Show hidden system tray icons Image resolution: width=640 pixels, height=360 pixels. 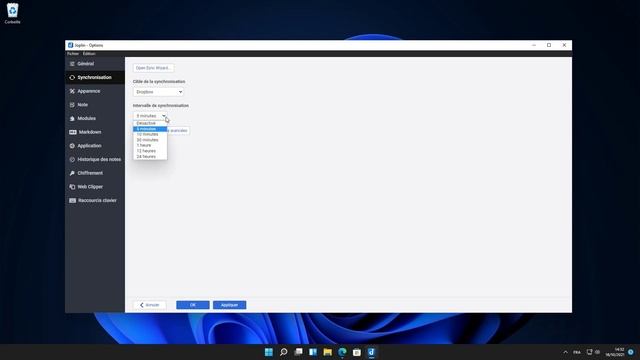point(565,352)
